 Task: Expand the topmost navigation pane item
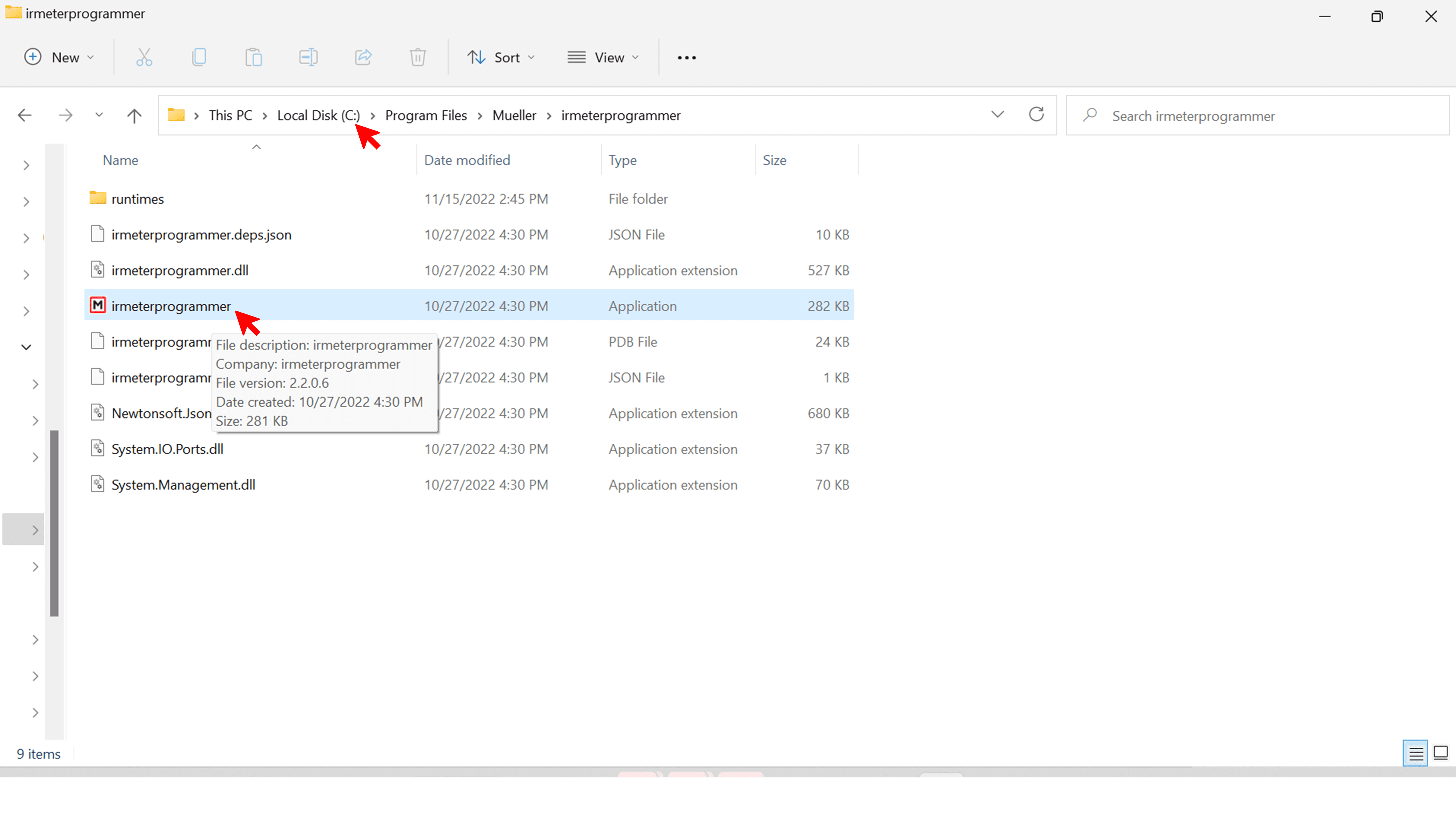pyautogui.click(x=26, y=165)
